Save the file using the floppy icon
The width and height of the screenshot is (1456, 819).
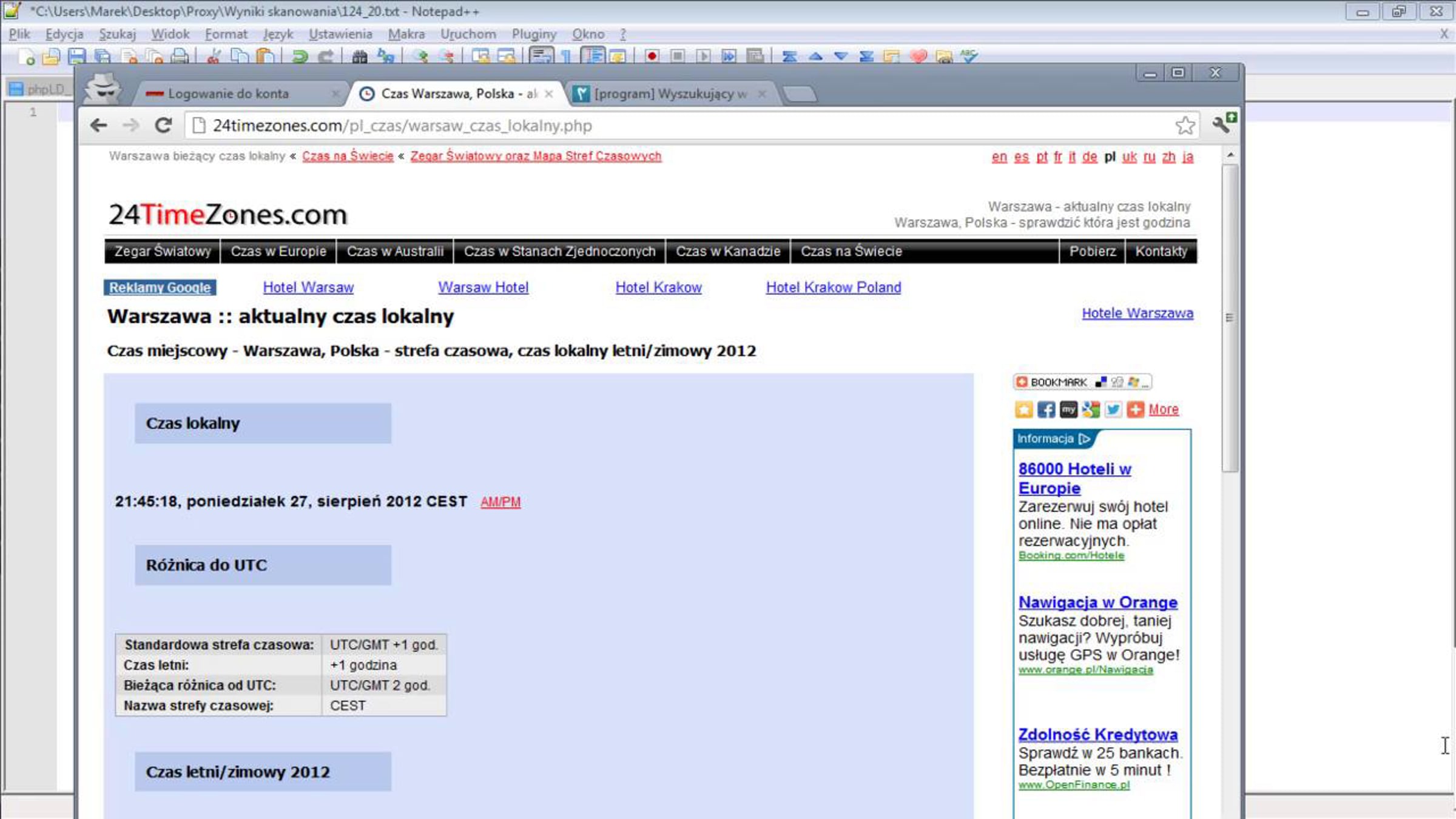[77, 57]
